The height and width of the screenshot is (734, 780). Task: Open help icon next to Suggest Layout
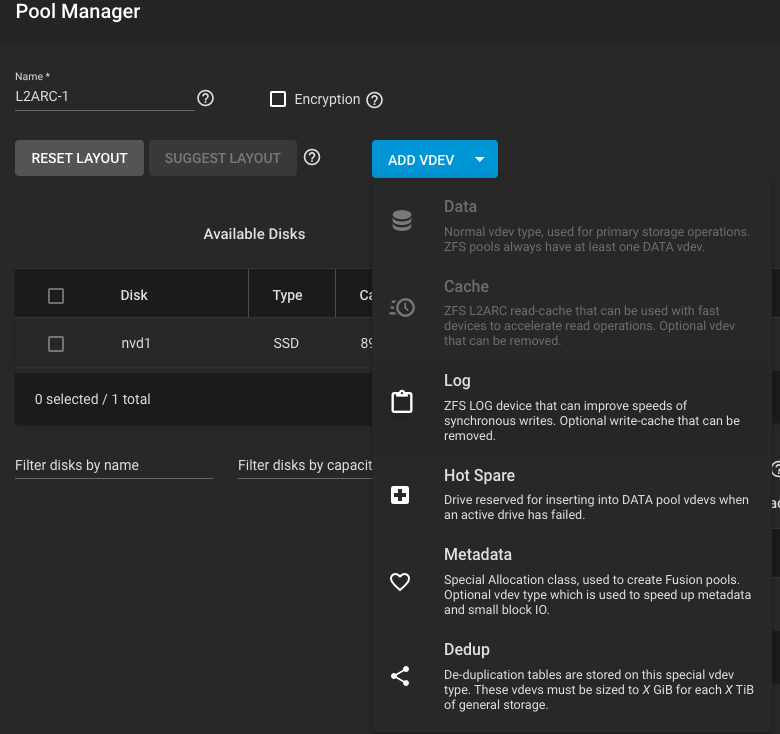[312, 158]
